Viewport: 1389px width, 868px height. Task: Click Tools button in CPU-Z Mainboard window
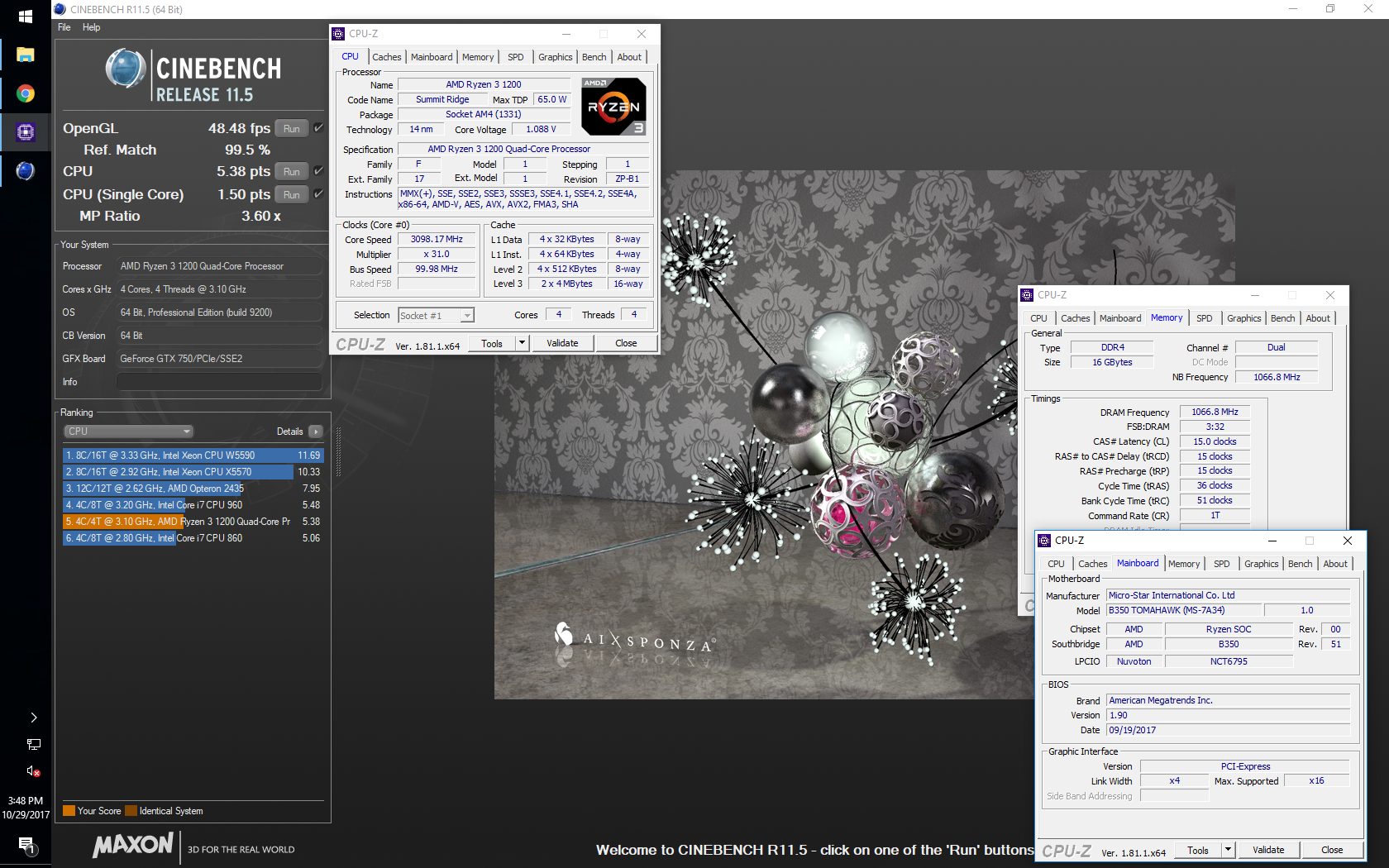1198,851
